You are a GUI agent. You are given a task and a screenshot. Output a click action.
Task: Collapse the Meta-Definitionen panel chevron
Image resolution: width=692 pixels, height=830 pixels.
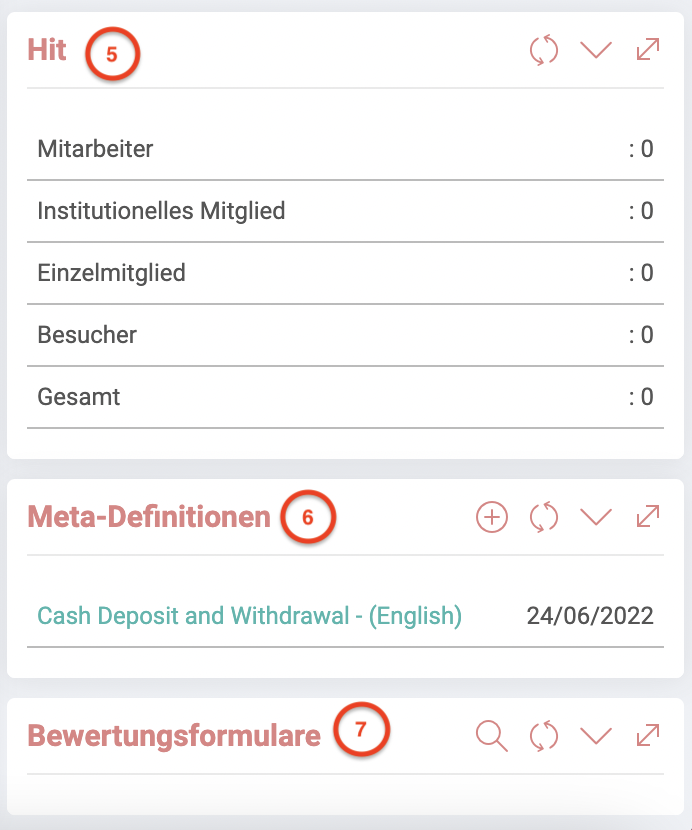point(596,517)
